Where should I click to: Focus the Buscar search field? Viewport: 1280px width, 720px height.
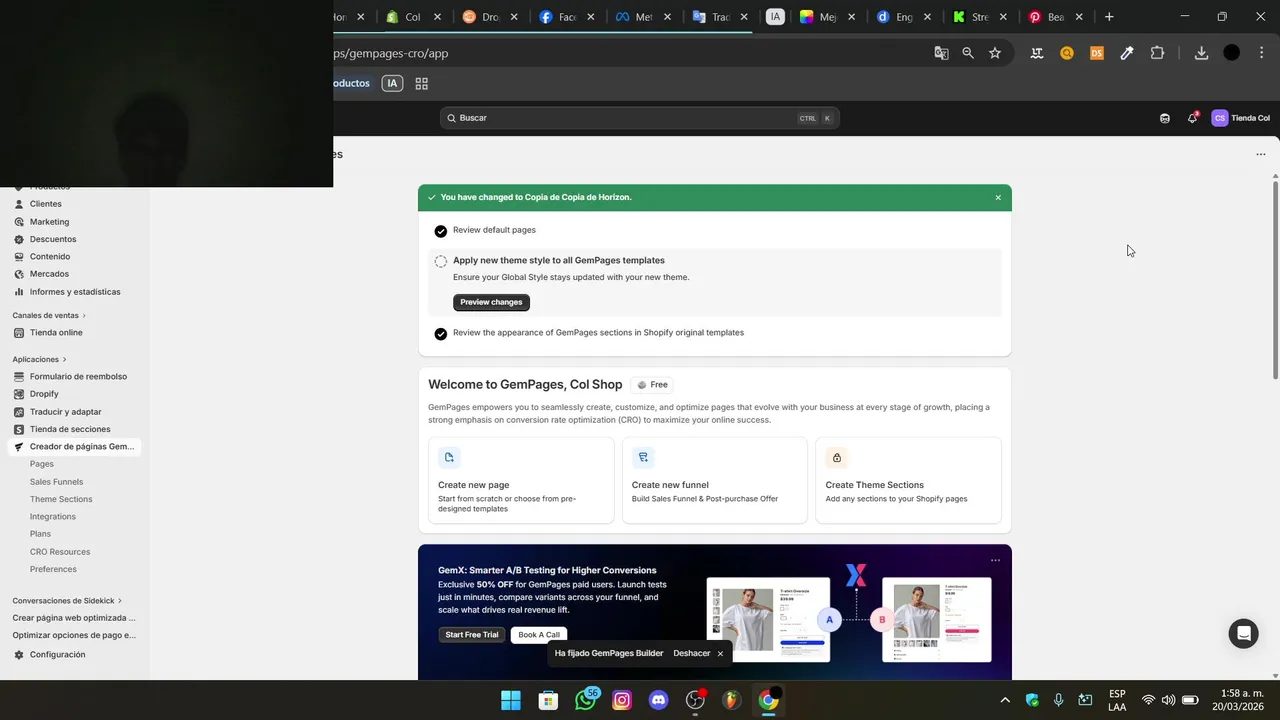(639, 118)
